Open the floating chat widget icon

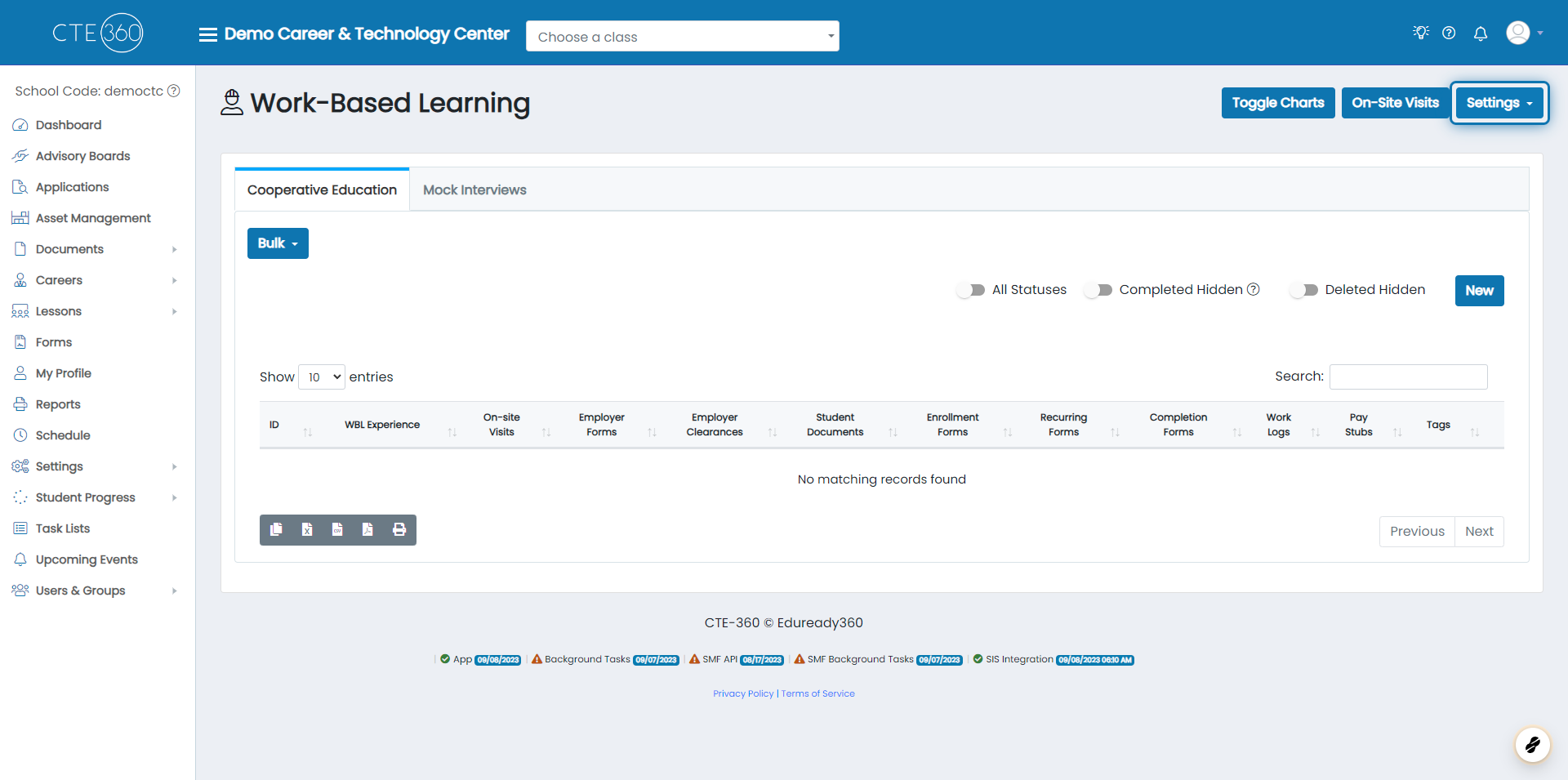click(1533, 745)
